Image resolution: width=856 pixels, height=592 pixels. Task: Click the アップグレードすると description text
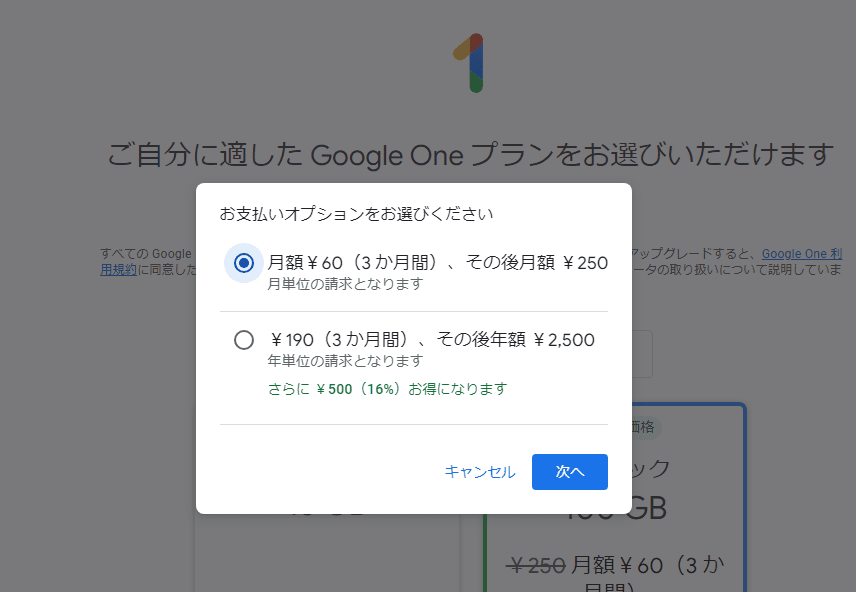(x=693, y=254)
